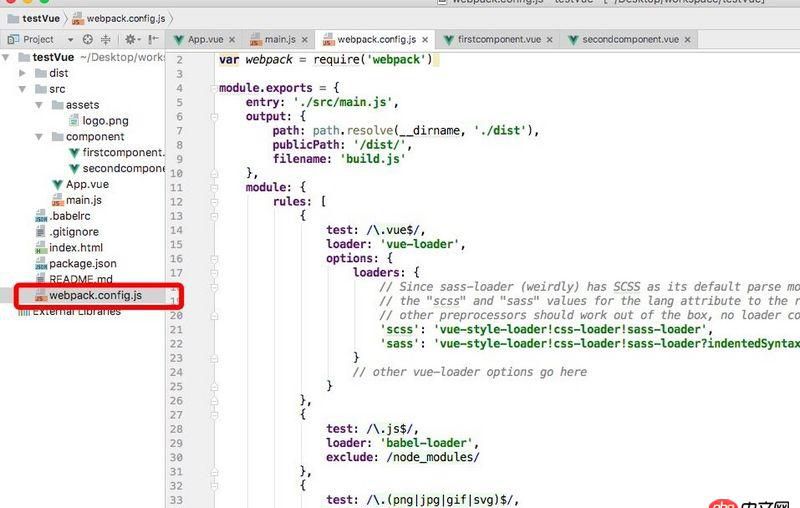
Task: Click the HTML file icon beside index.html
Action: [x=41, y=247]
